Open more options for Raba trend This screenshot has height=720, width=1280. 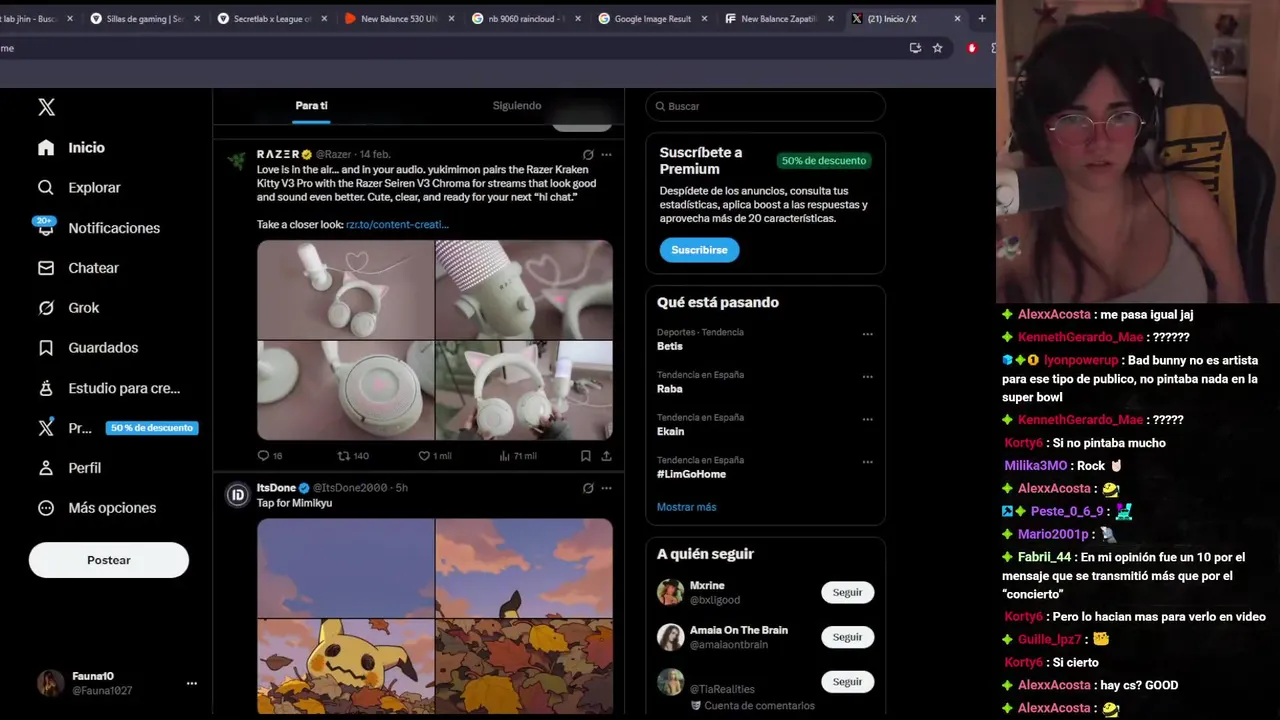867,377
